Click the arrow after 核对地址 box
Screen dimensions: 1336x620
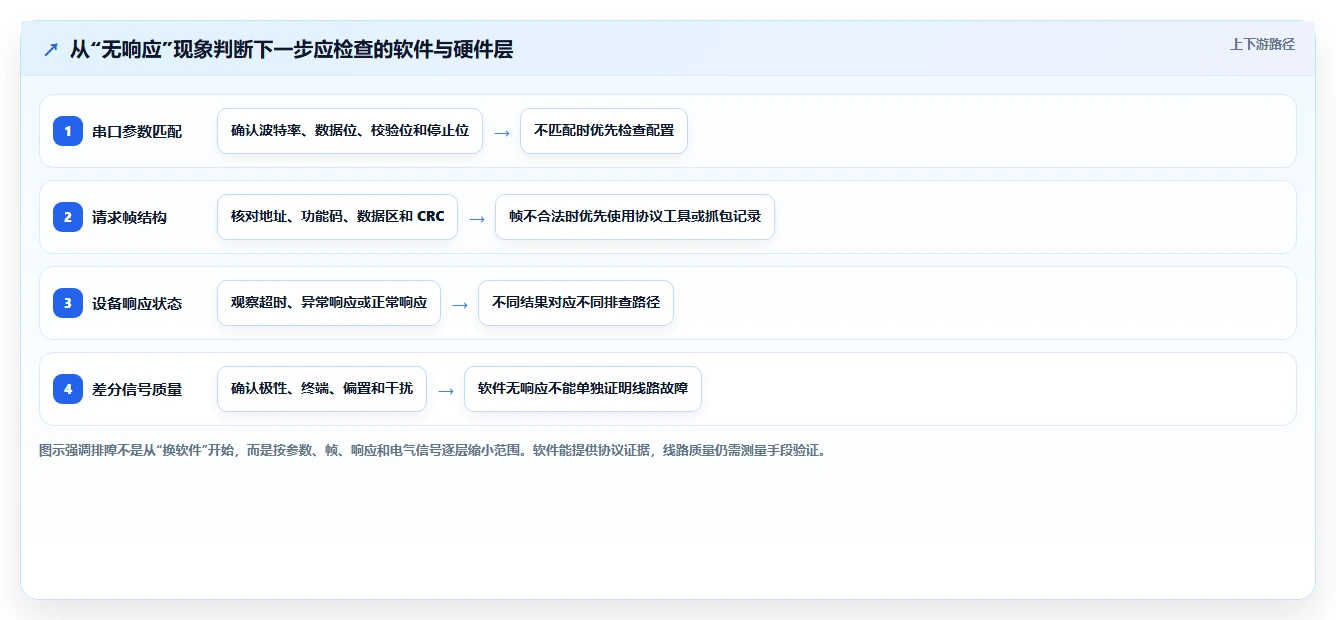coord(477,218)
